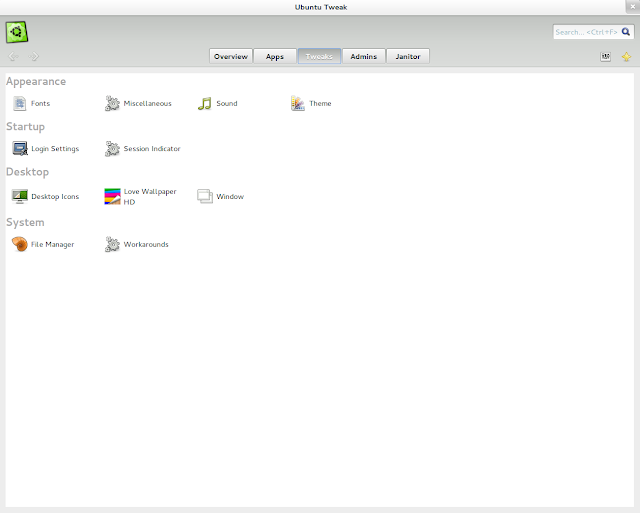
Task: Open the Love Wallpaper HD icon
Action: [x=112, y=196]
